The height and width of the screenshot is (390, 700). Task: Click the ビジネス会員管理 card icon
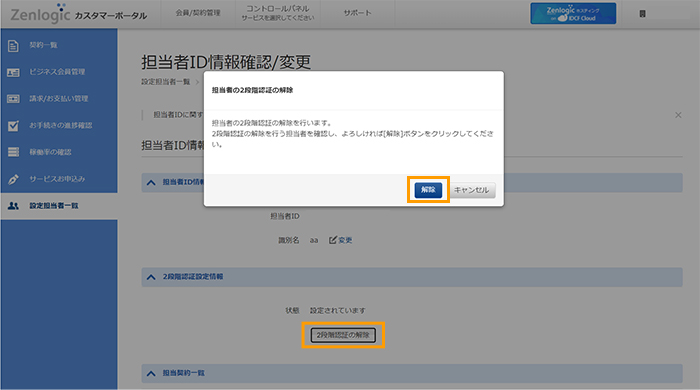click(x=13, y=72)
